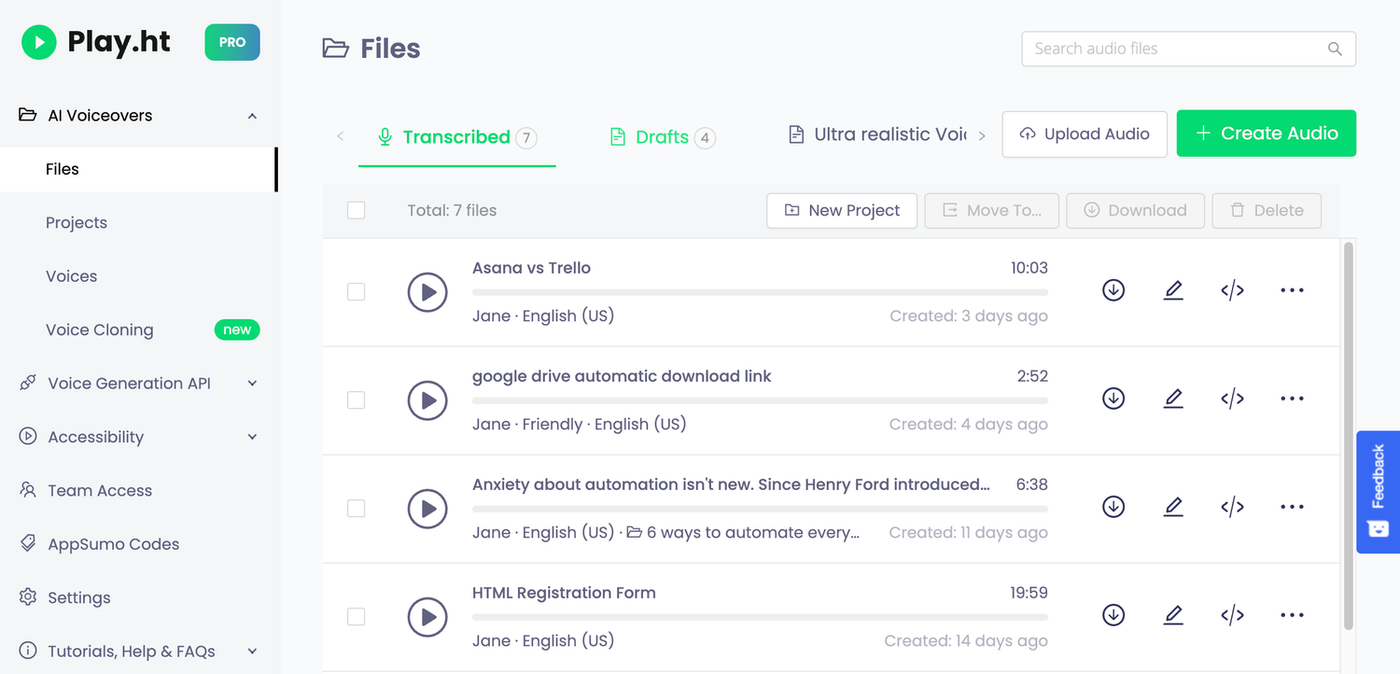Open Voice Cloning in the sidebar
Viewport: 1400px width, 674px height.
click(100, 330)
